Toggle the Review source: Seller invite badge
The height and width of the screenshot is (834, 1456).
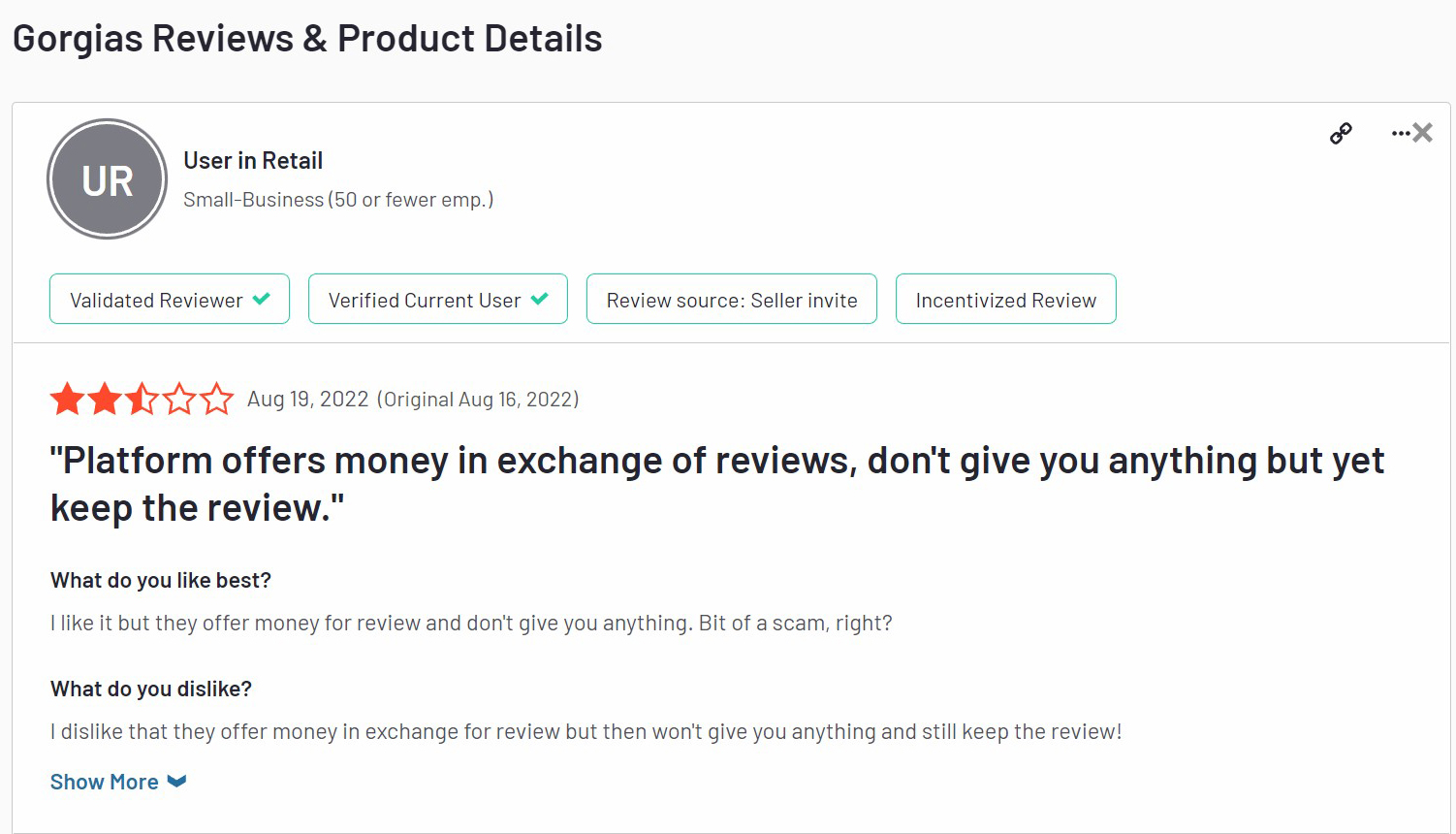pyautogui.click(x=731, y=299)
